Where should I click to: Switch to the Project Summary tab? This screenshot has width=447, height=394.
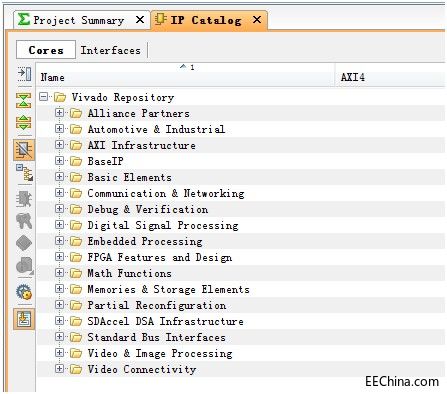click(81, 20)
